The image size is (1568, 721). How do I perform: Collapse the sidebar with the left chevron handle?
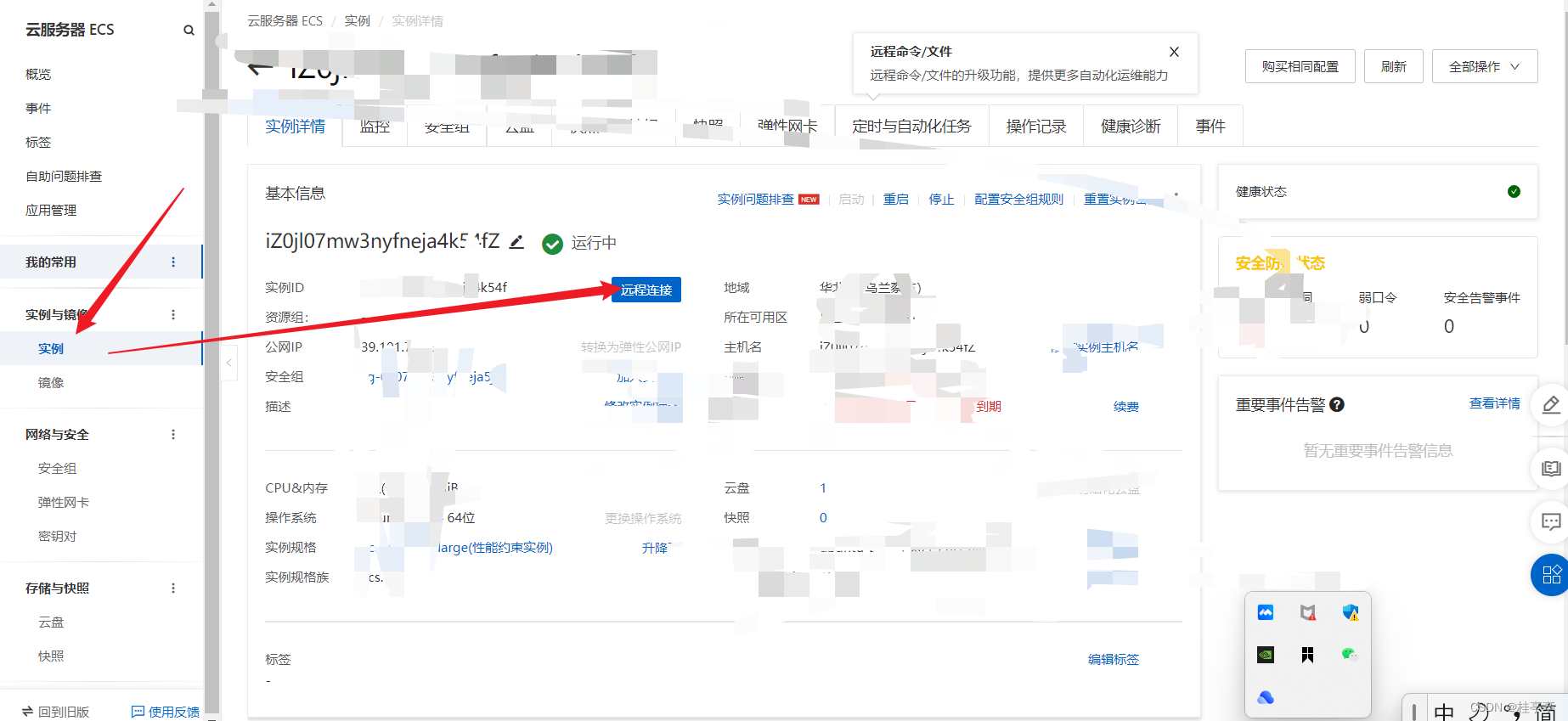[228, 363]
